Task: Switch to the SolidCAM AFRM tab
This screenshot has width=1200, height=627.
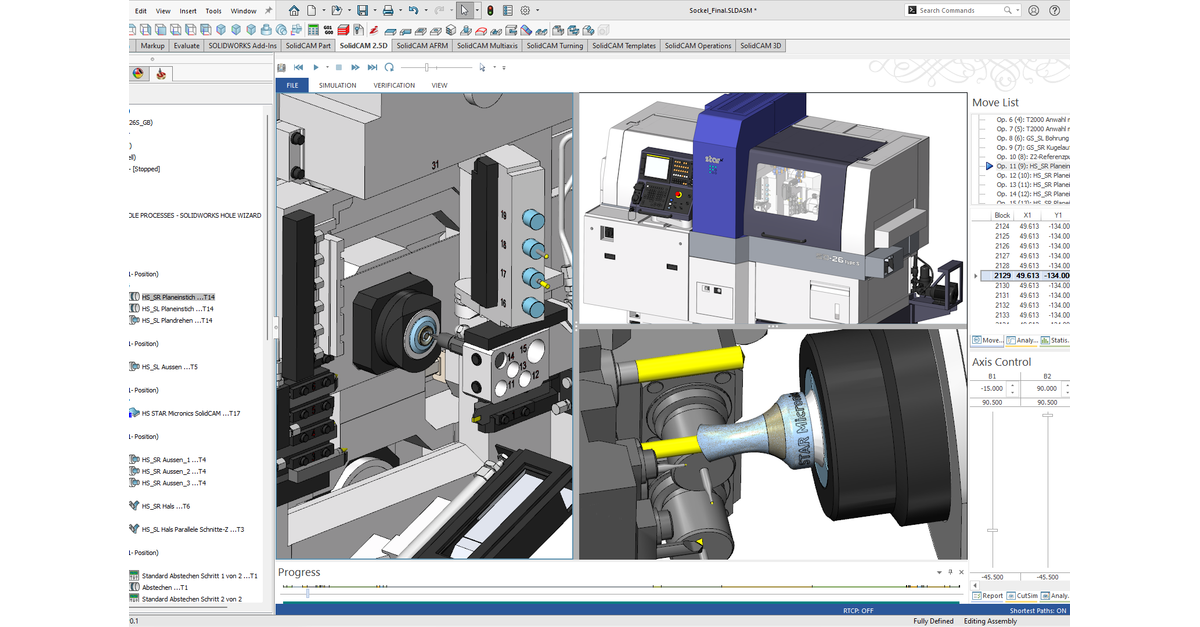Action: 422,46
